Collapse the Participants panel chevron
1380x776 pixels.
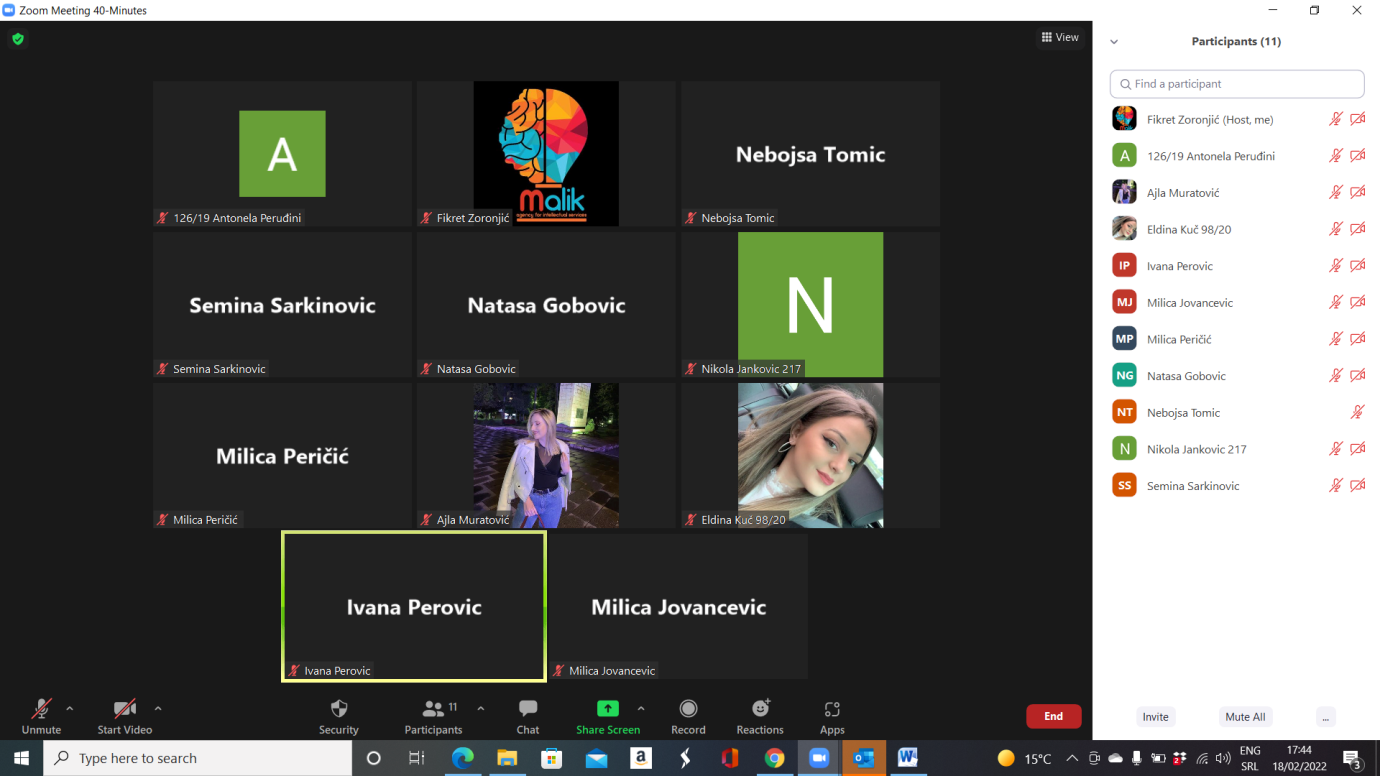(x=1114, y=42)
